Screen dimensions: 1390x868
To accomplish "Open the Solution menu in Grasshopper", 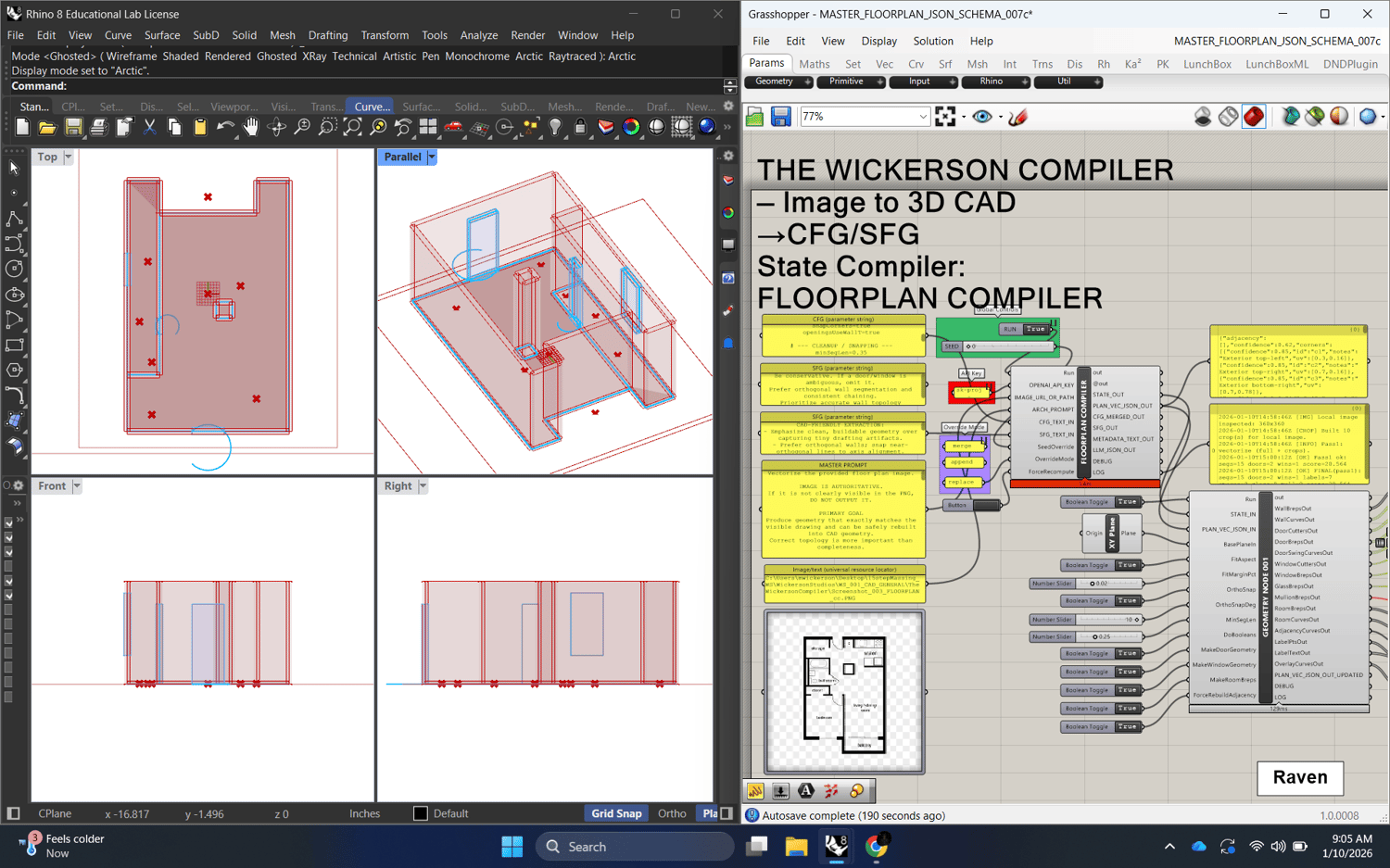I will tap(933, 41).
